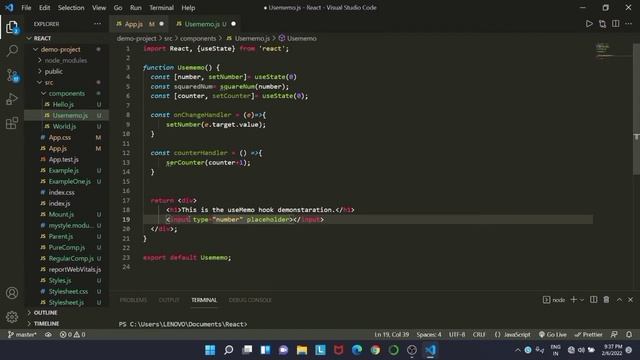The image size is (640, 360).
Task: Open the Search view in activity bar
Action: 12,51
